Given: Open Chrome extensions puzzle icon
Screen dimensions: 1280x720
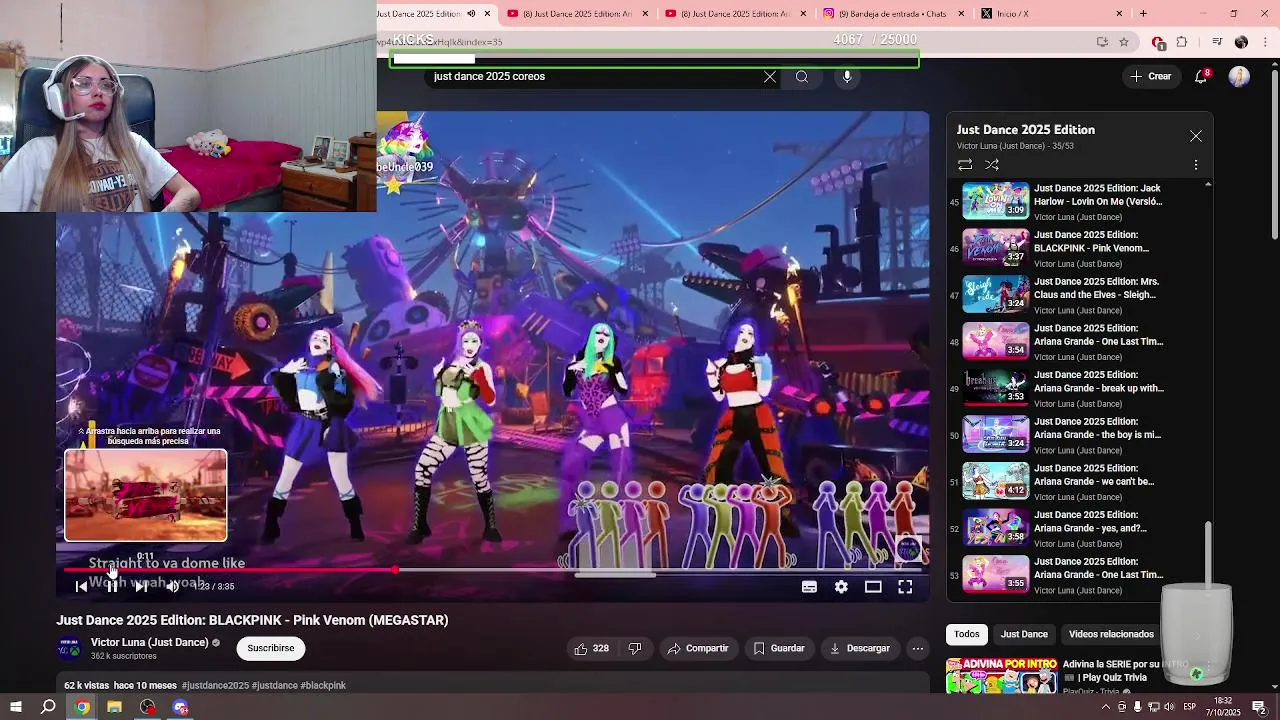Looking at the screenshot, I should point(1182,42).
